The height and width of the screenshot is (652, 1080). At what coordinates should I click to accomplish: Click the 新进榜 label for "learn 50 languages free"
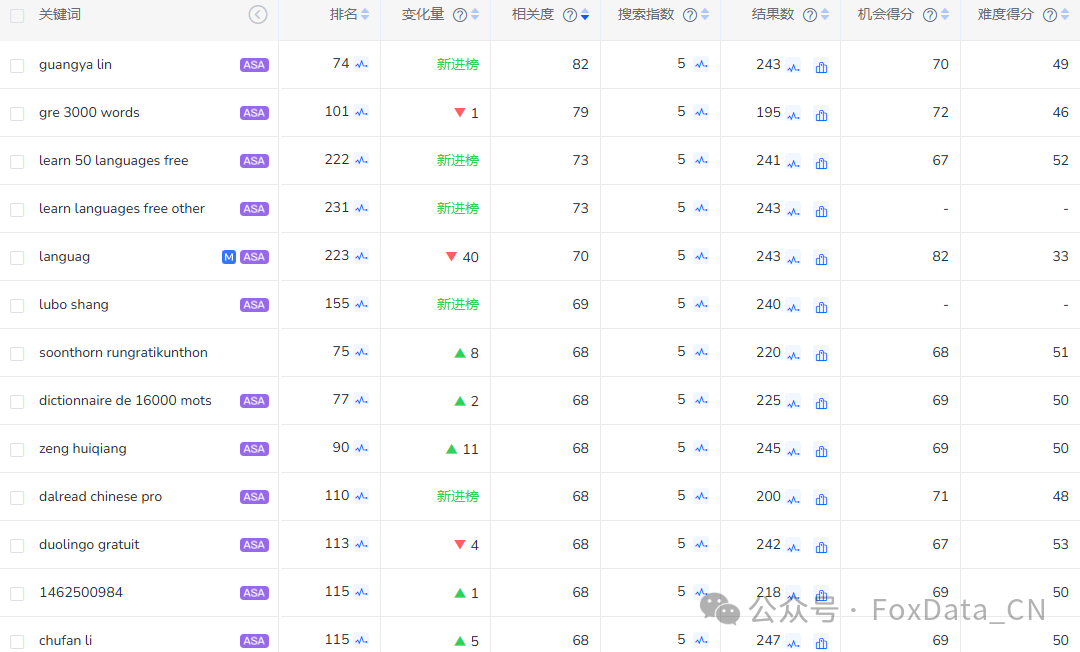point(459,160)
